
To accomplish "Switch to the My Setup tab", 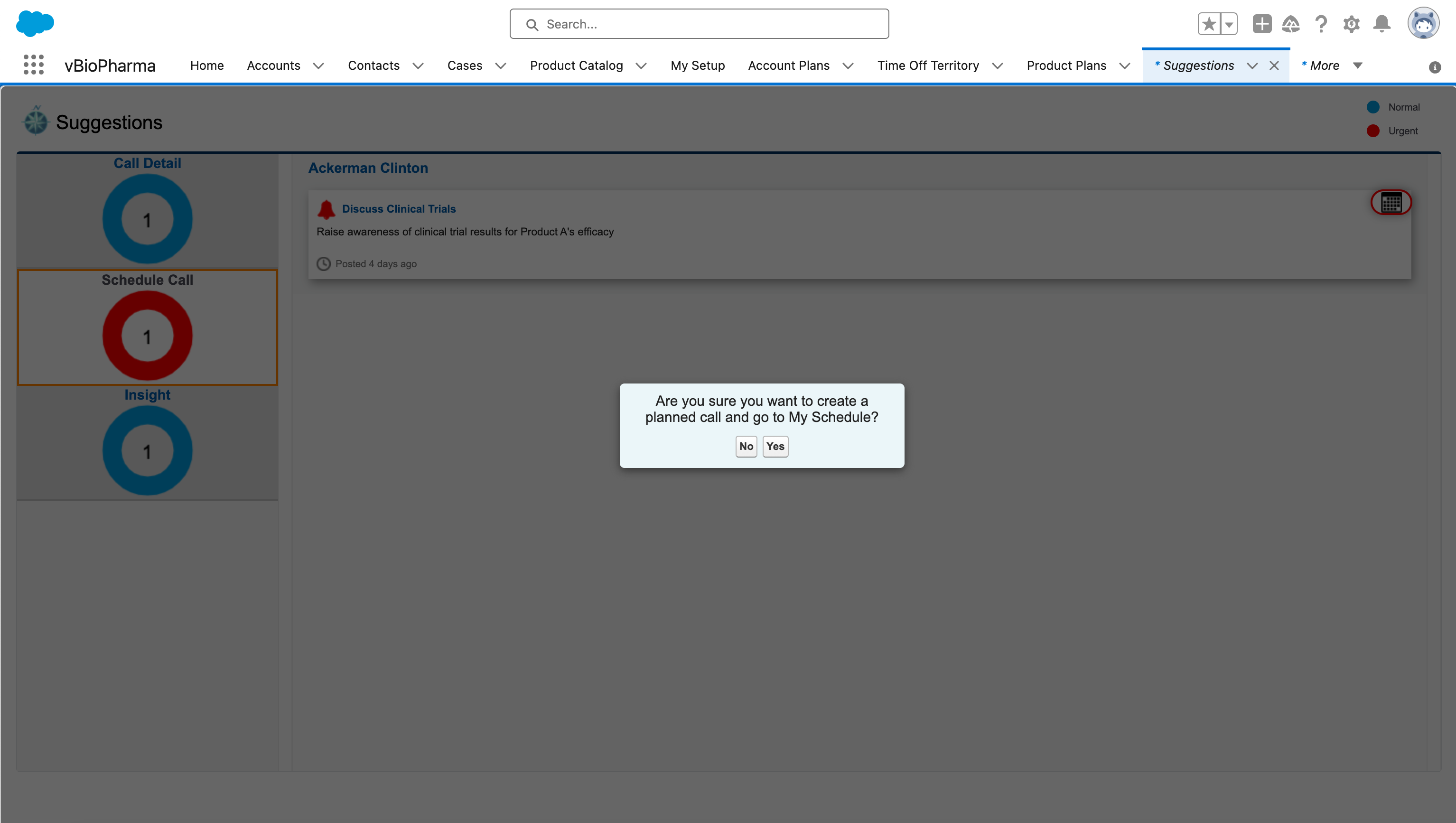I will [x=698, y=65].
